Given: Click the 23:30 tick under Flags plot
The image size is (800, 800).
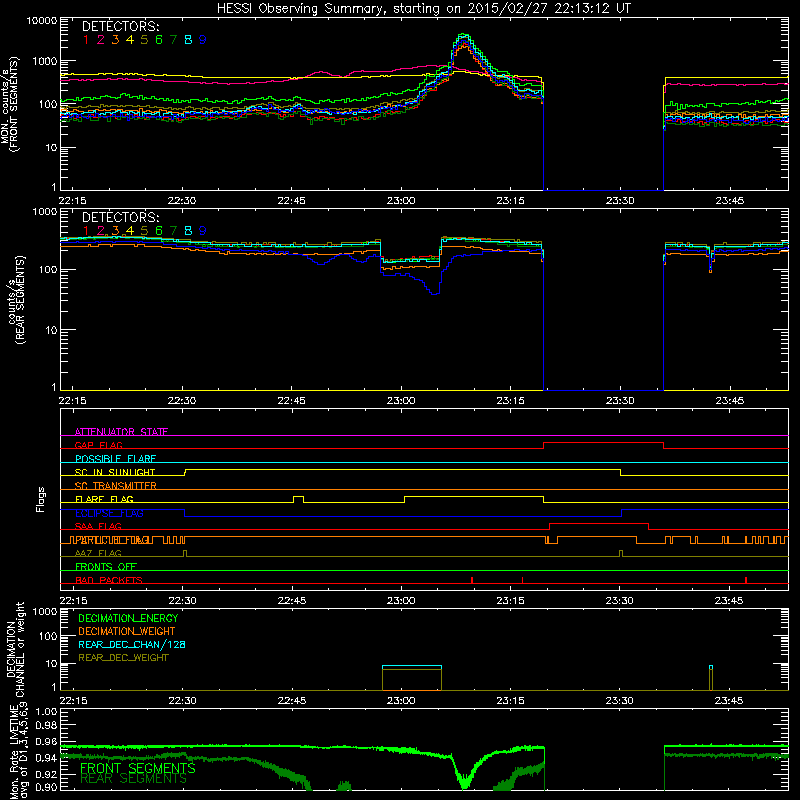Looking at the screenshot, I should (620, 601).
